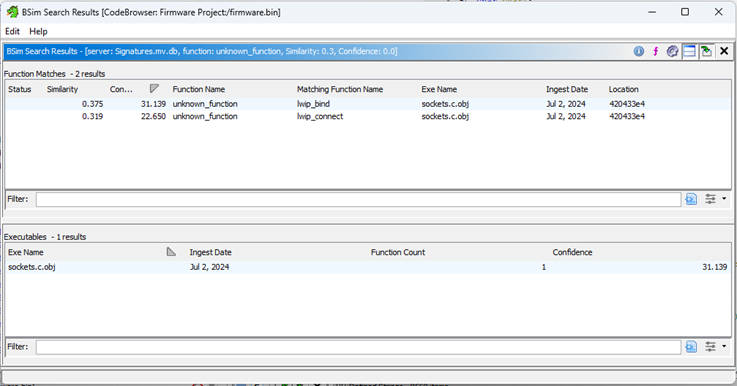Image resolution: width=737 pixels, height=386 pixels.
Task: Open search settings via the gear icon
Action: pos(672,51)
